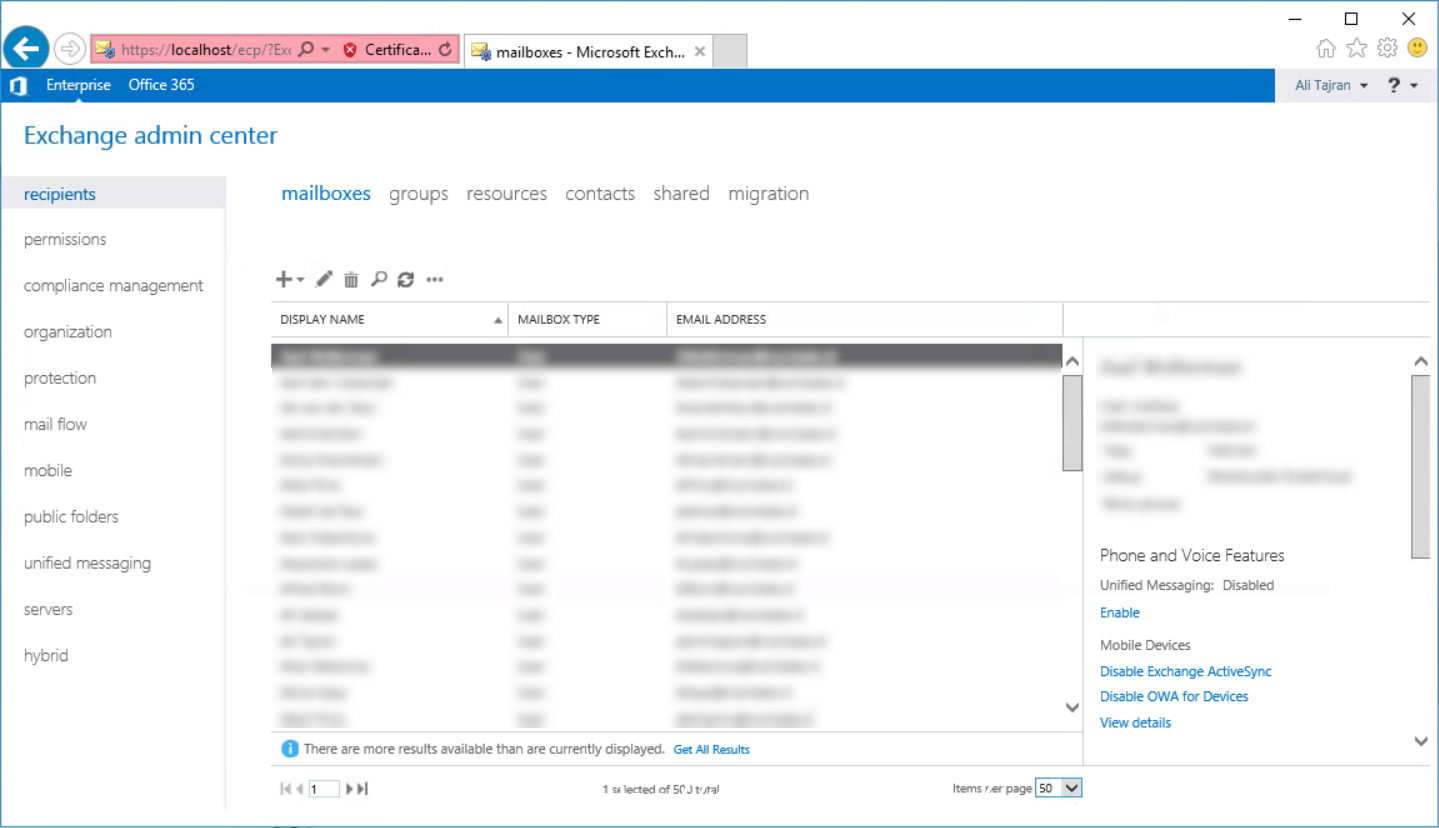The width and height of the screenshot is (1439, 828).
Task: Refresh the page from address bar
Action: coord(446,49)
